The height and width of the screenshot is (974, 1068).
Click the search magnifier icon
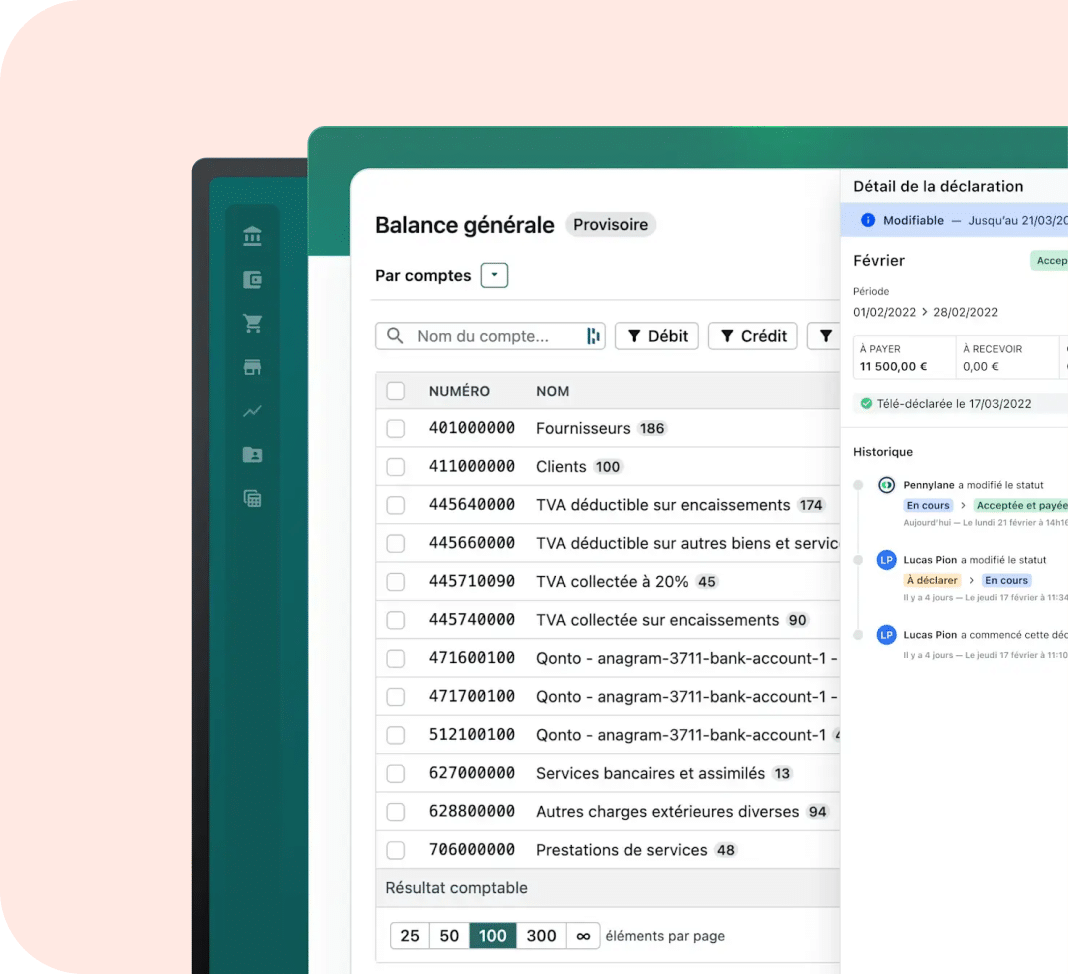(x=395, y=336)
